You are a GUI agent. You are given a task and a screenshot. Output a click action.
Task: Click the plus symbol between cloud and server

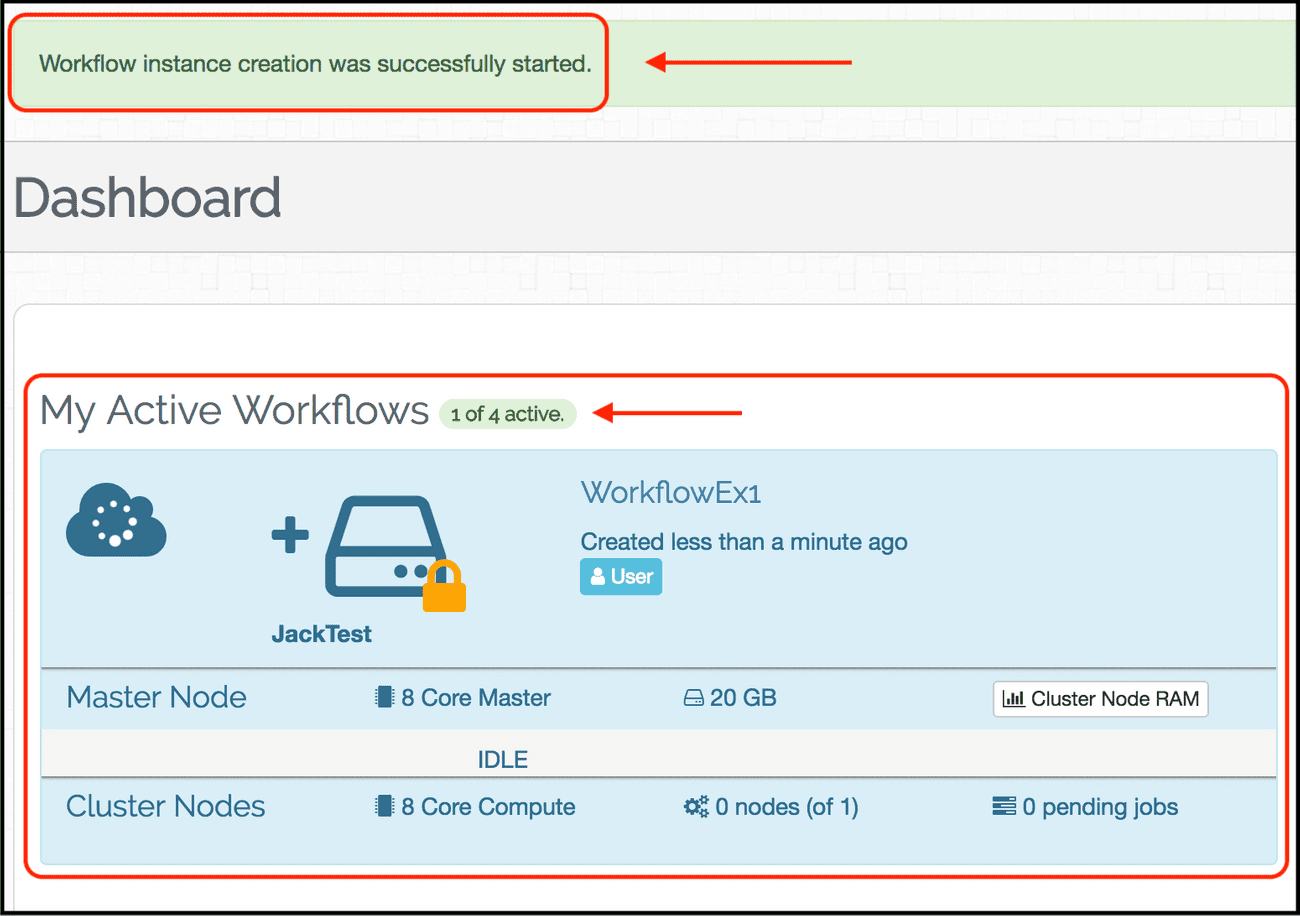point(288,536)
